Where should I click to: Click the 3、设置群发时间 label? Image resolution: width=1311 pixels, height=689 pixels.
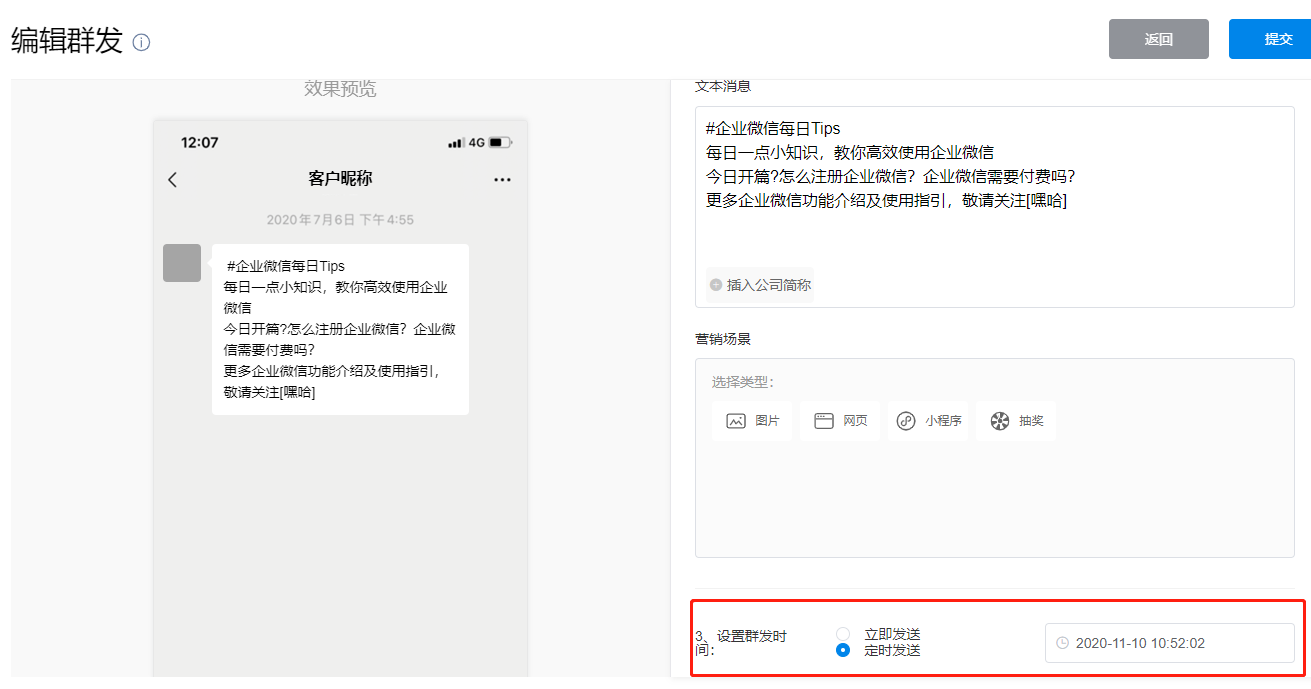coord(741,643)
